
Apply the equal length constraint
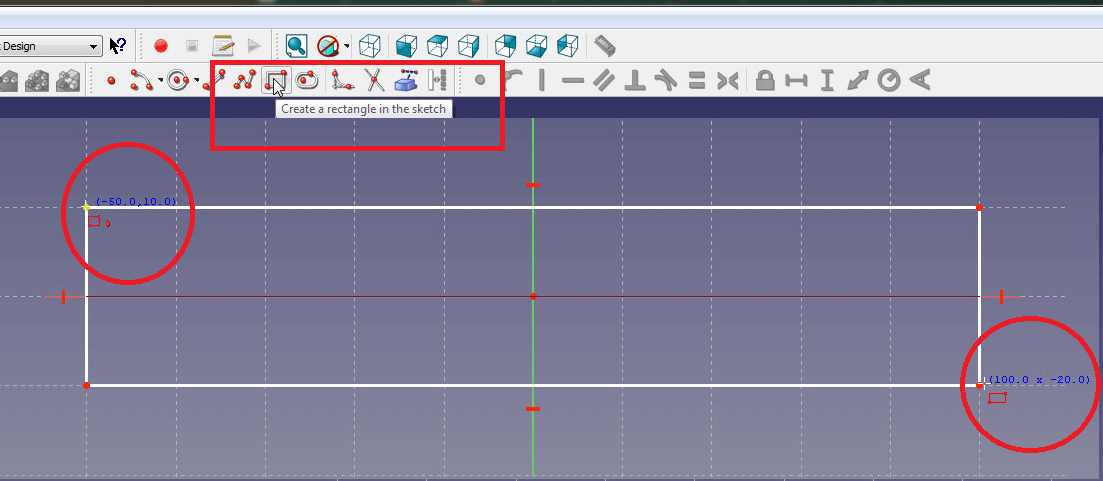click(x=697, y=80)
